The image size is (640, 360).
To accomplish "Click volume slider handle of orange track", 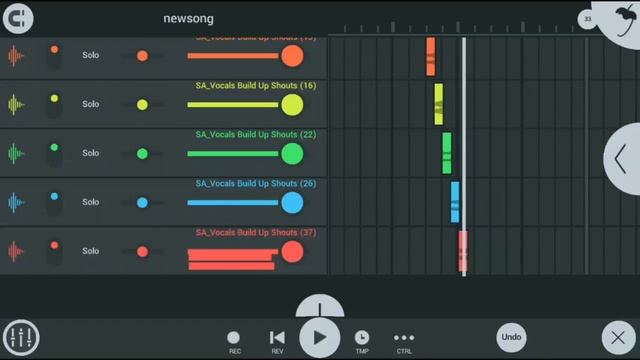I will click(x=292, y=56).
